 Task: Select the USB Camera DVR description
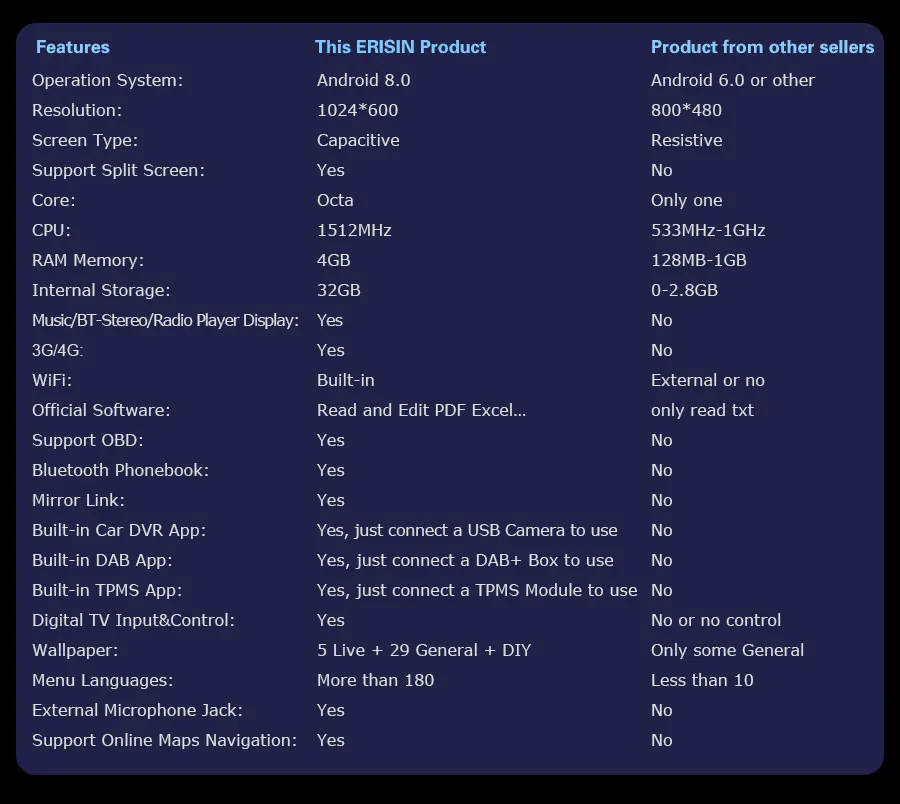pyautogui.click(x=467, y=530)
